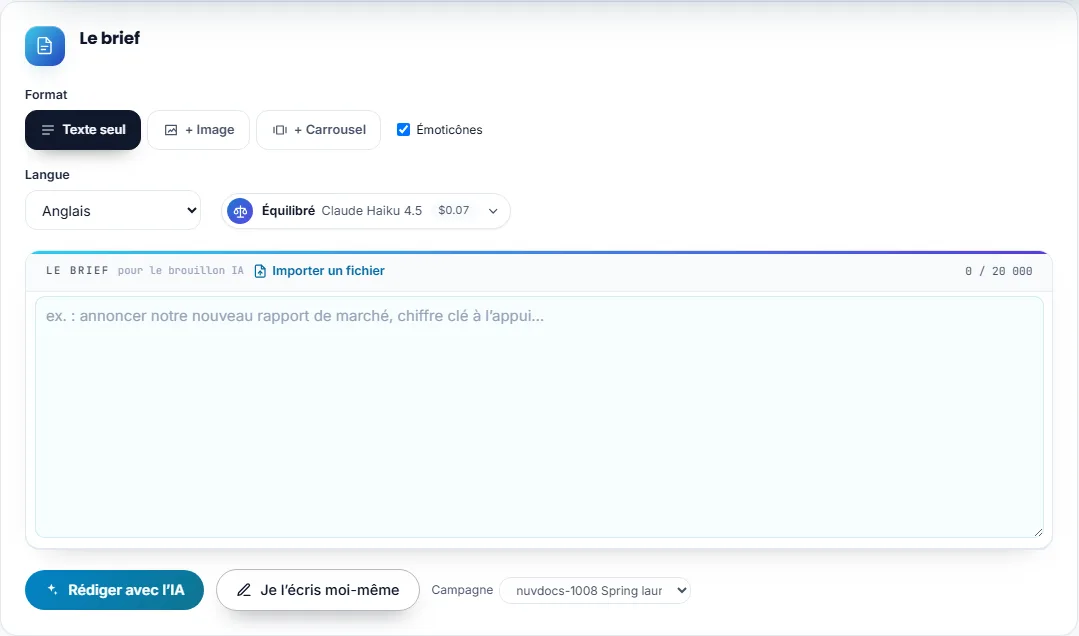The width and height of the screenshot is (1079, 636).
Task: Click the $0.07 cost label
Action: (x=453, y=211)
